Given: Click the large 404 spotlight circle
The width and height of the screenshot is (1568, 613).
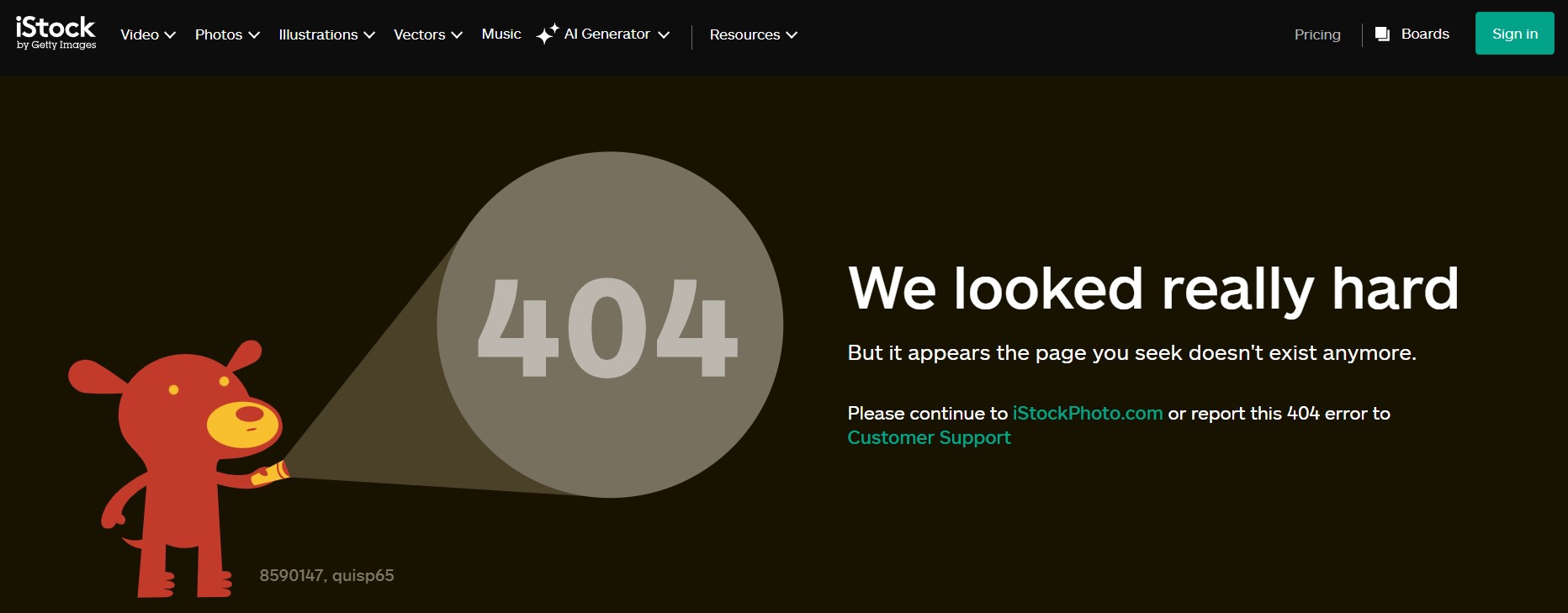Looking at the screenshot, I should tap(610, 325).
